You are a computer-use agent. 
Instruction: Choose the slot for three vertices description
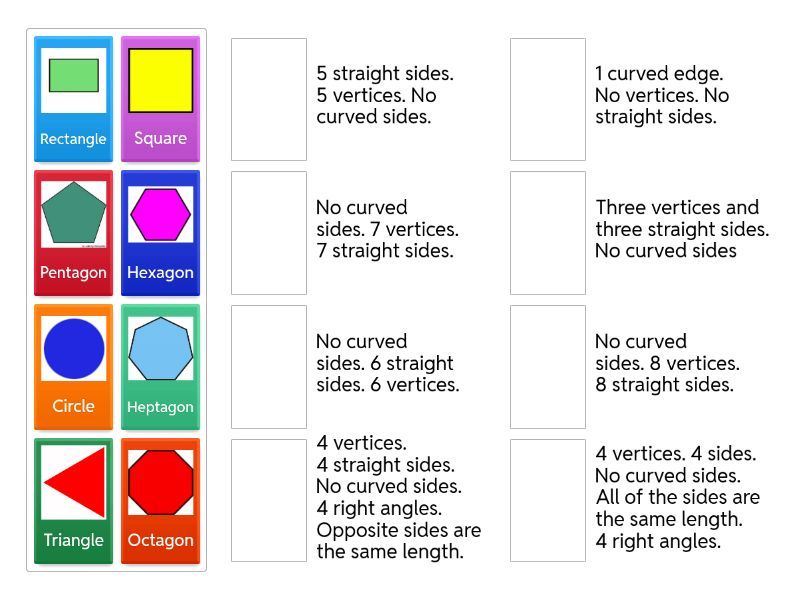[548, 233]
